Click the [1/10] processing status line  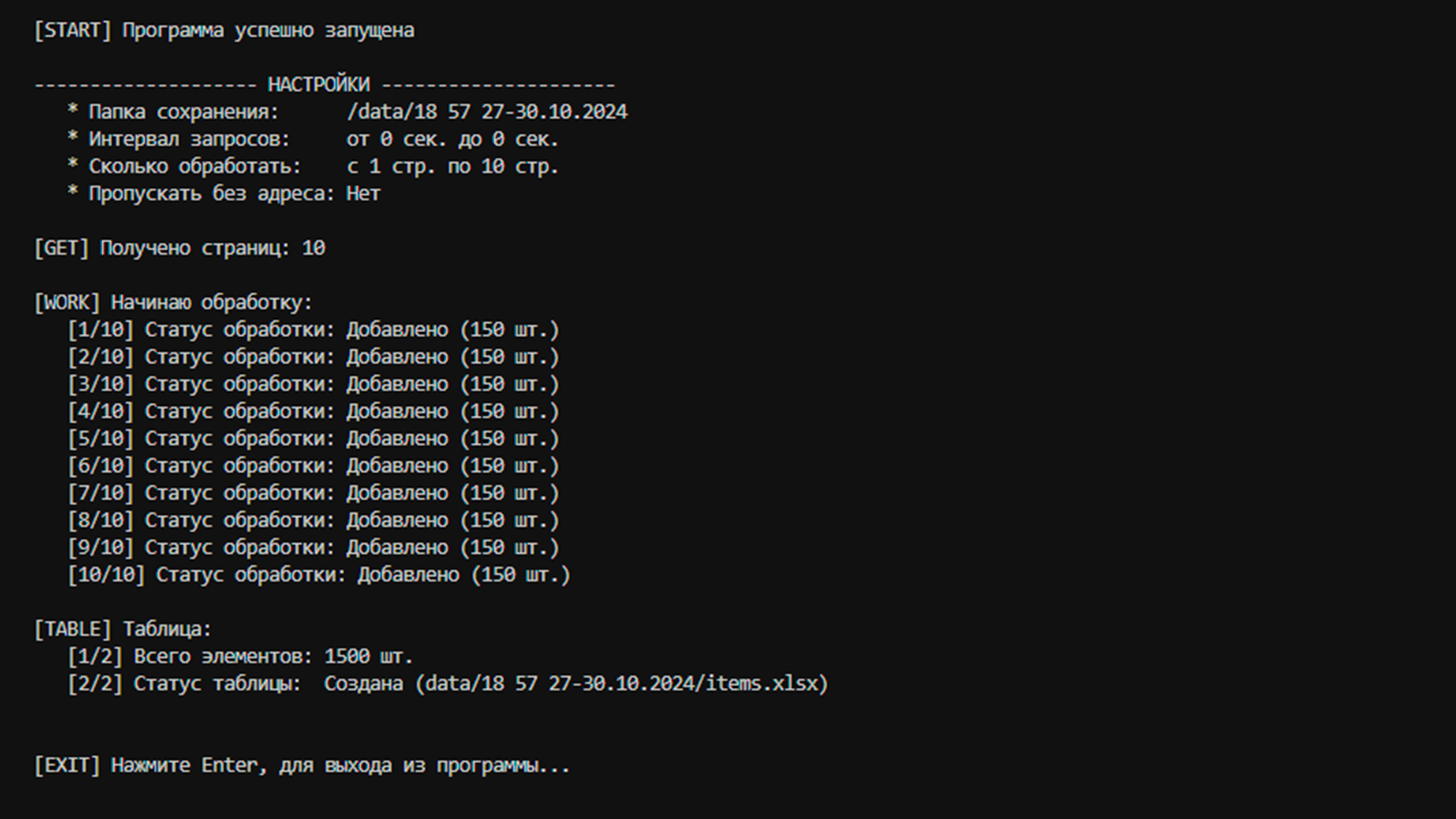click(x=313, y=329)
